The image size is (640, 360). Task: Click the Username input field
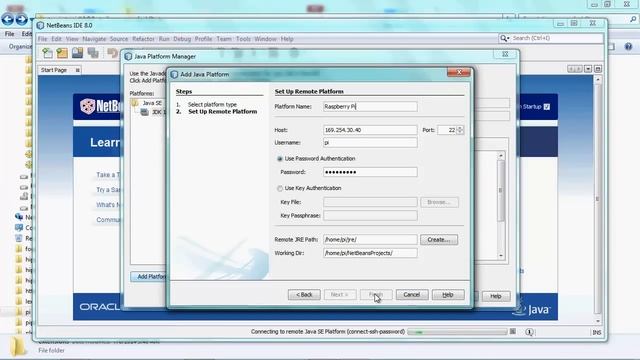click(x=370, y=142)
